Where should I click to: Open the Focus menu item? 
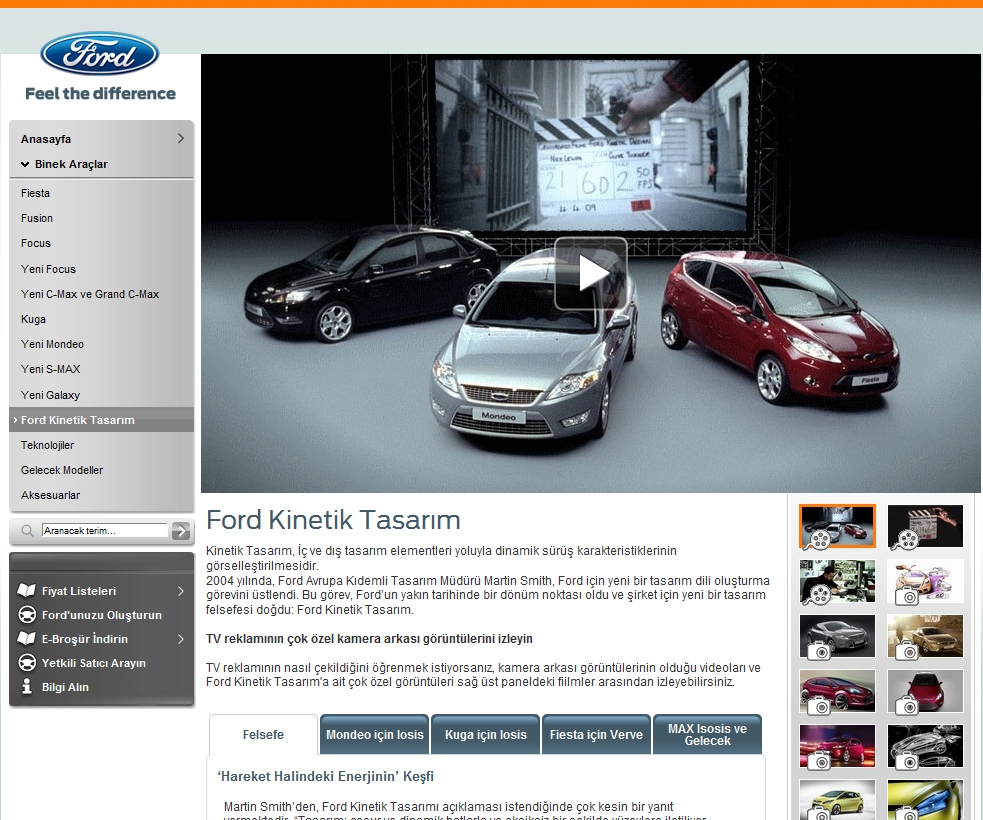click(36, 243)
